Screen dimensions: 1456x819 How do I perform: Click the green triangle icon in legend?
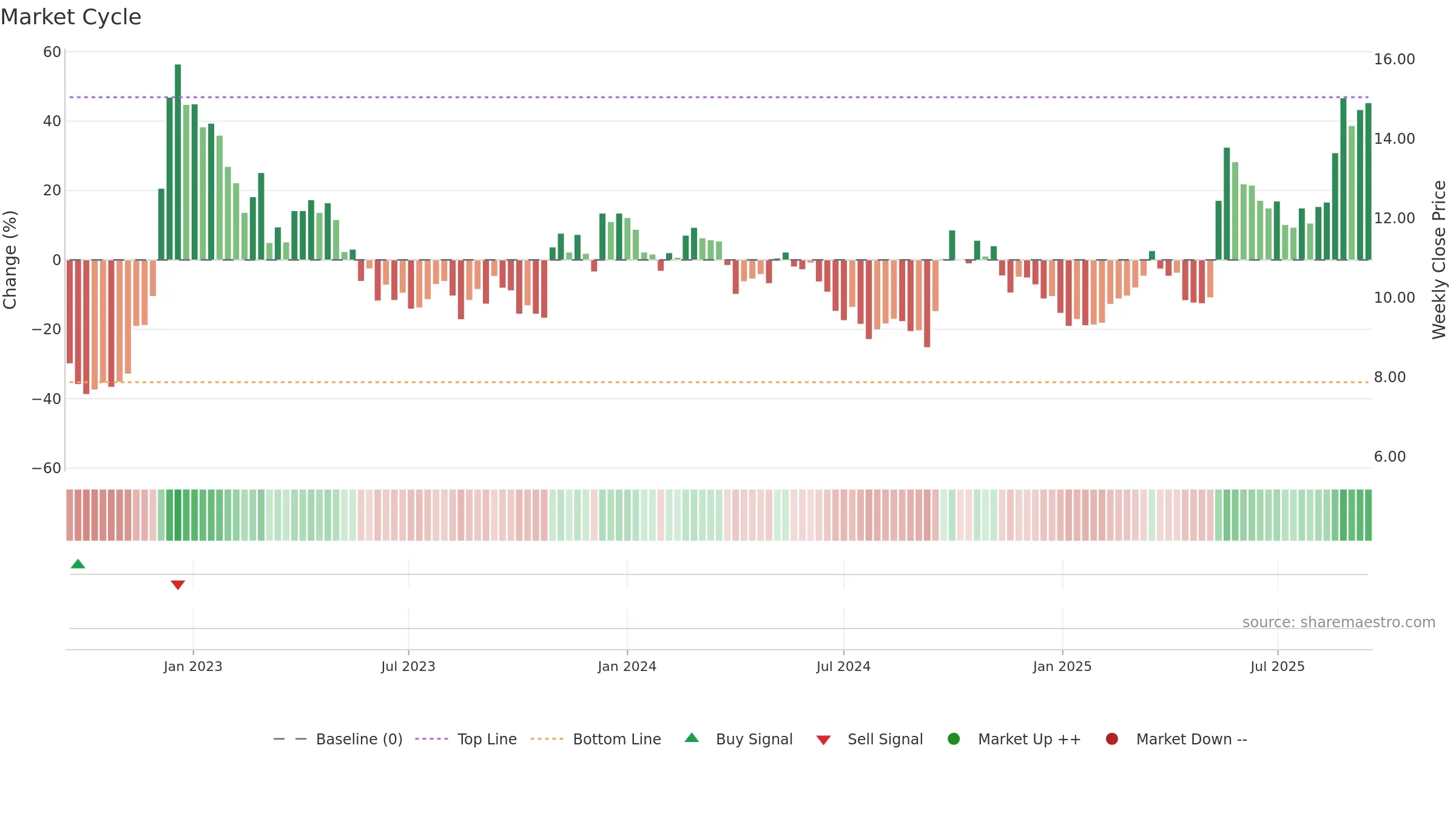click(x=692, y=738)
